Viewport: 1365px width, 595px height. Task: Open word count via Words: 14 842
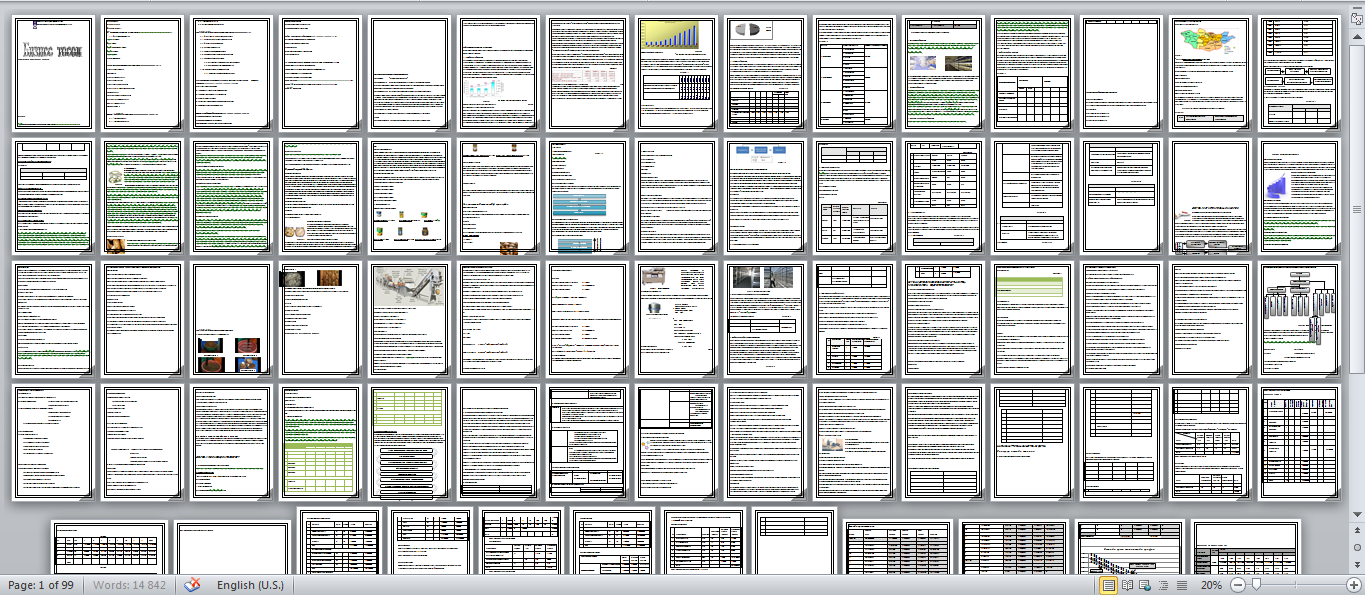[x=129, y=585]
